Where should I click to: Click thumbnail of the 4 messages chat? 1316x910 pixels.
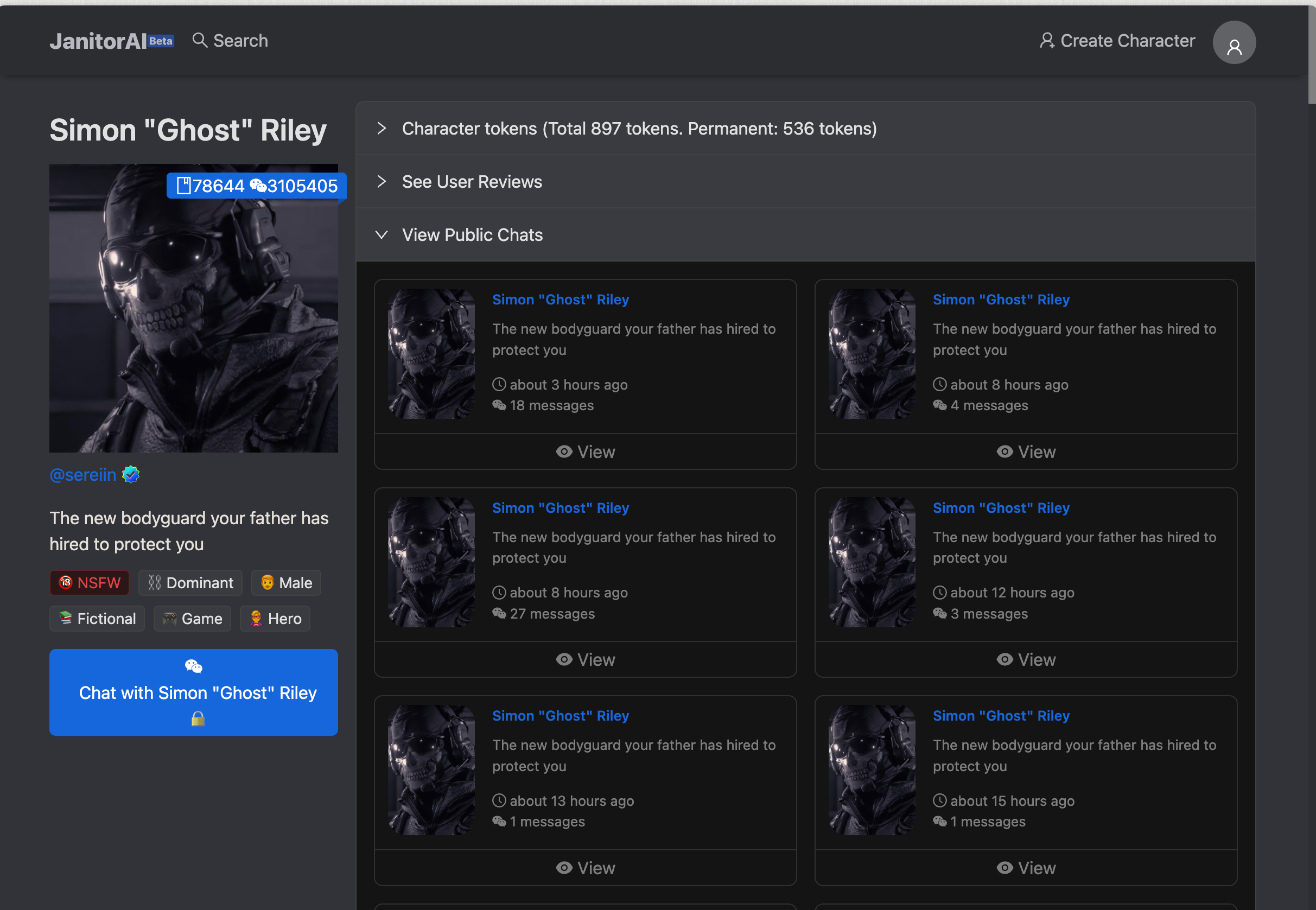point(872,353)
